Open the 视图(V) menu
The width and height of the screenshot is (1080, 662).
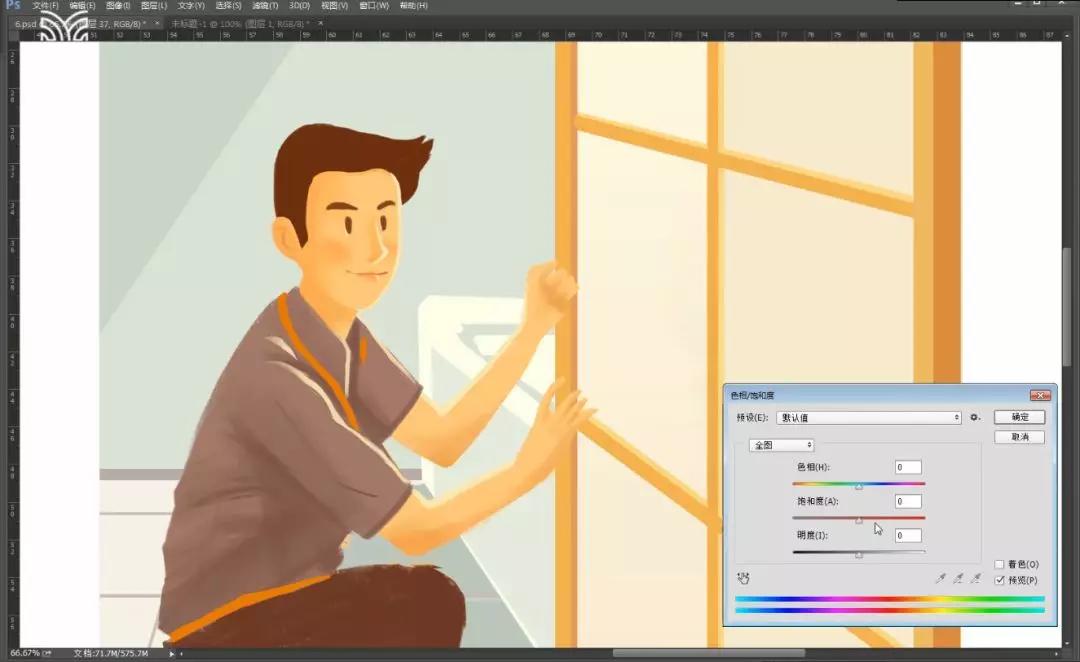pos(334,6)
